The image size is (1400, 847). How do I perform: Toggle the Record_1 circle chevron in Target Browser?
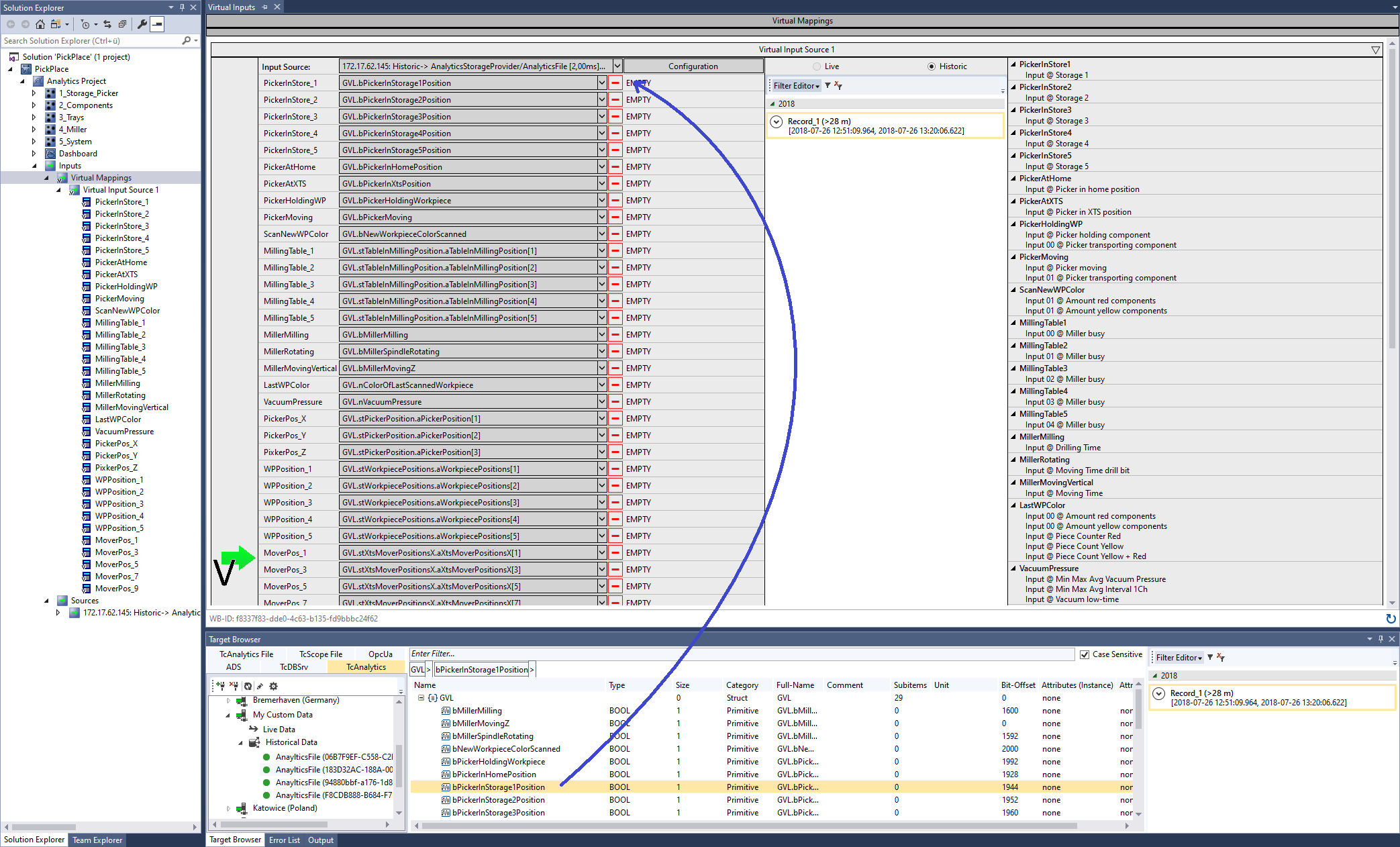(1159, 693)
